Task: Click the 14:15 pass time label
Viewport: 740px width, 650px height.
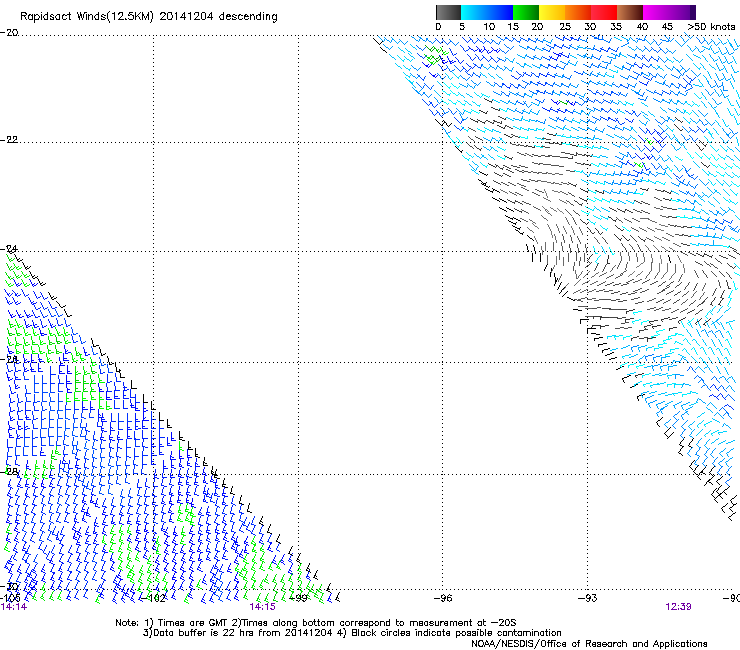Action: click(262, 607)
